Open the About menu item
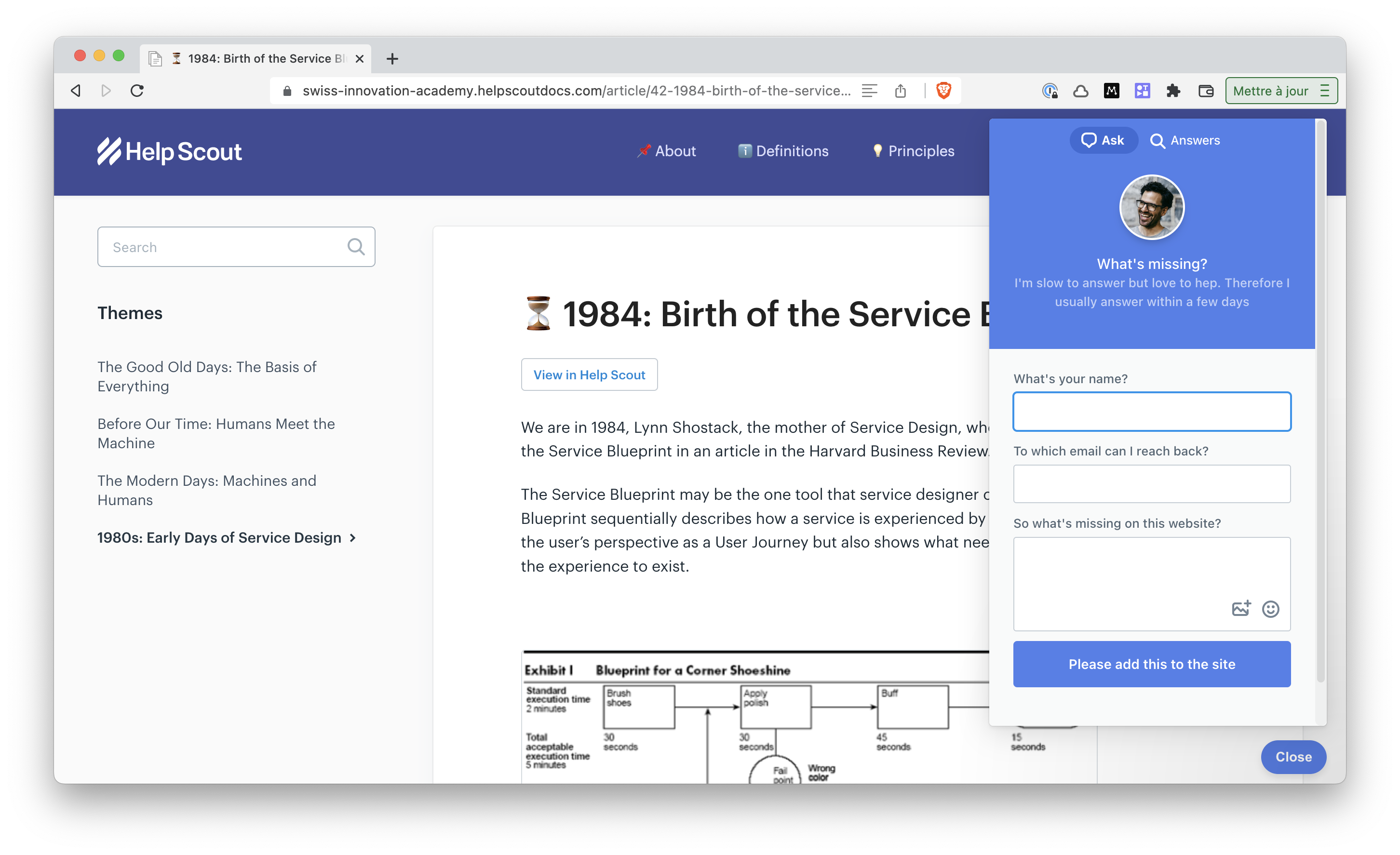Viewport: 1400px width, 855px height. pyautogui.click(x=666, y=151)
